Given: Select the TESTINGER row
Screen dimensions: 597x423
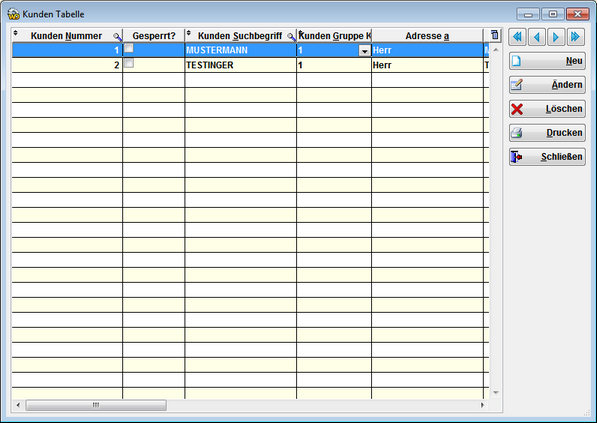Looking at the screenshot, I should [x=250, y=65].
